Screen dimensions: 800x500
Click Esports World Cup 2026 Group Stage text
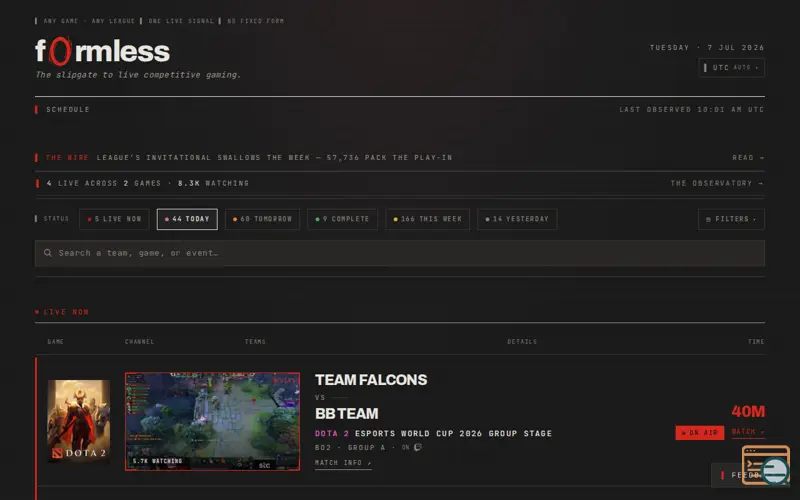pos(453,434)
